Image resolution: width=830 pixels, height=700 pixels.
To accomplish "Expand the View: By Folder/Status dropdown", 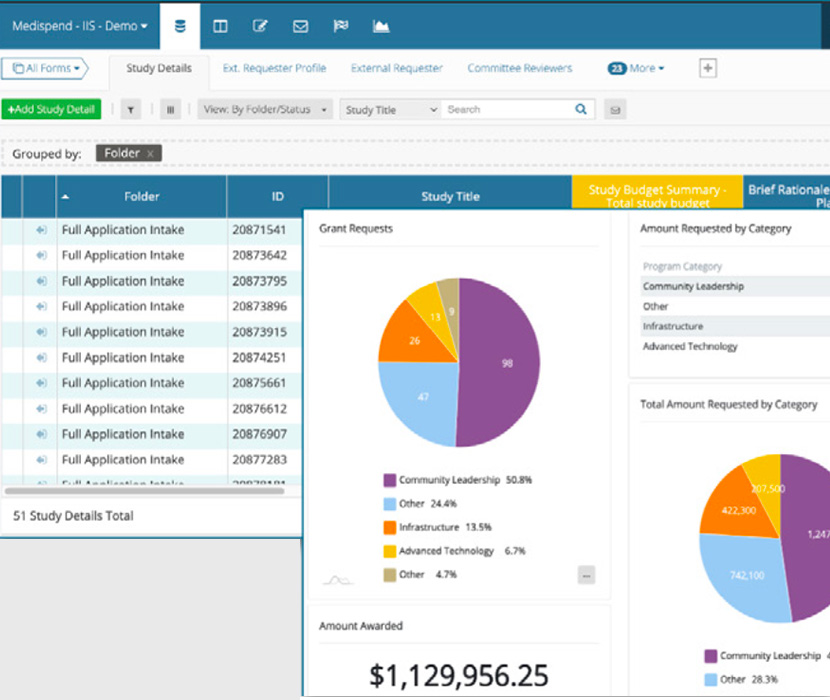I will pos(265,110).
